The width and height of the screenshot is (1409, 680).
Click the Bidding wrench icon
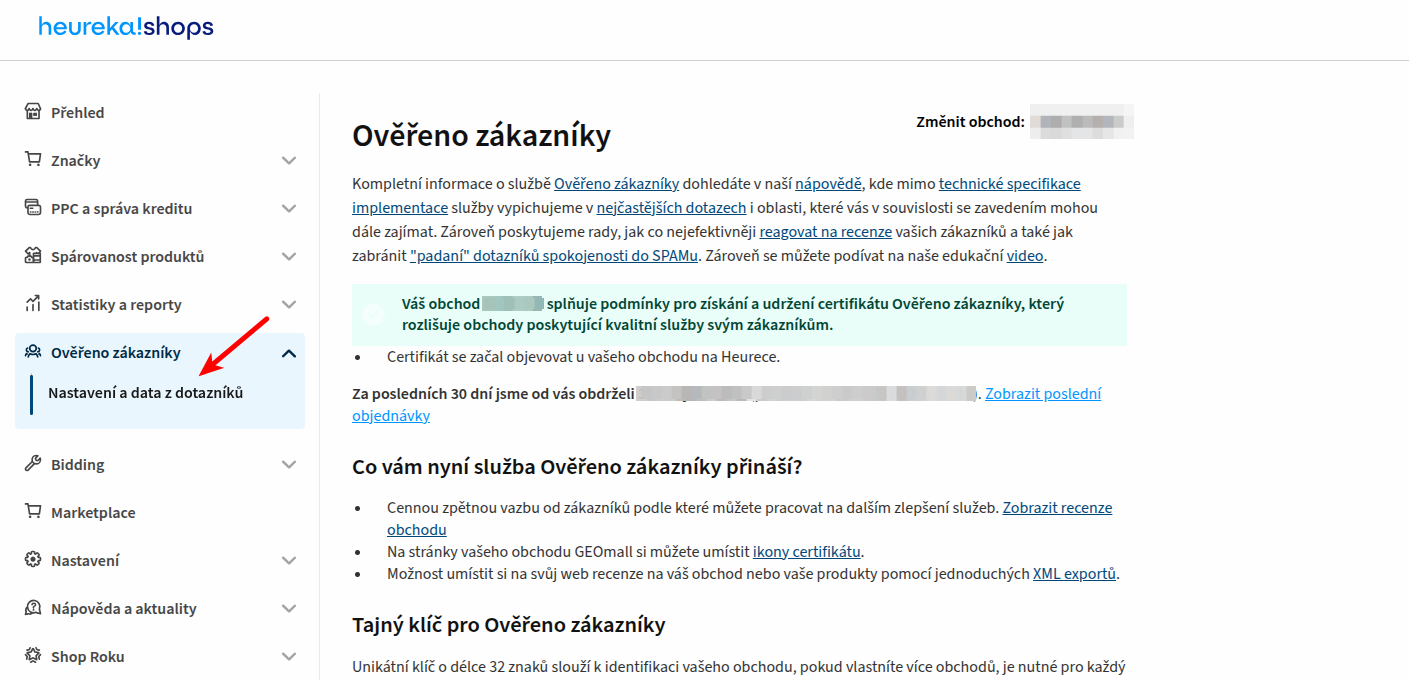coord(33,464)
